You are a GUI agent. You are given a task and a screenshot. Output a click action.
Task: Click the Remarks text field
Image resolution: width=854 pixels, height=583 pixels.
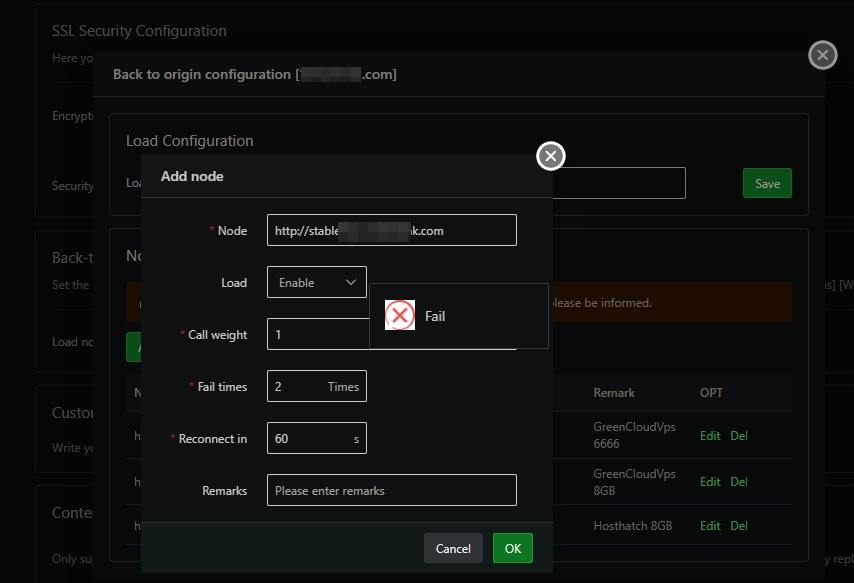(x=391, y=490)
